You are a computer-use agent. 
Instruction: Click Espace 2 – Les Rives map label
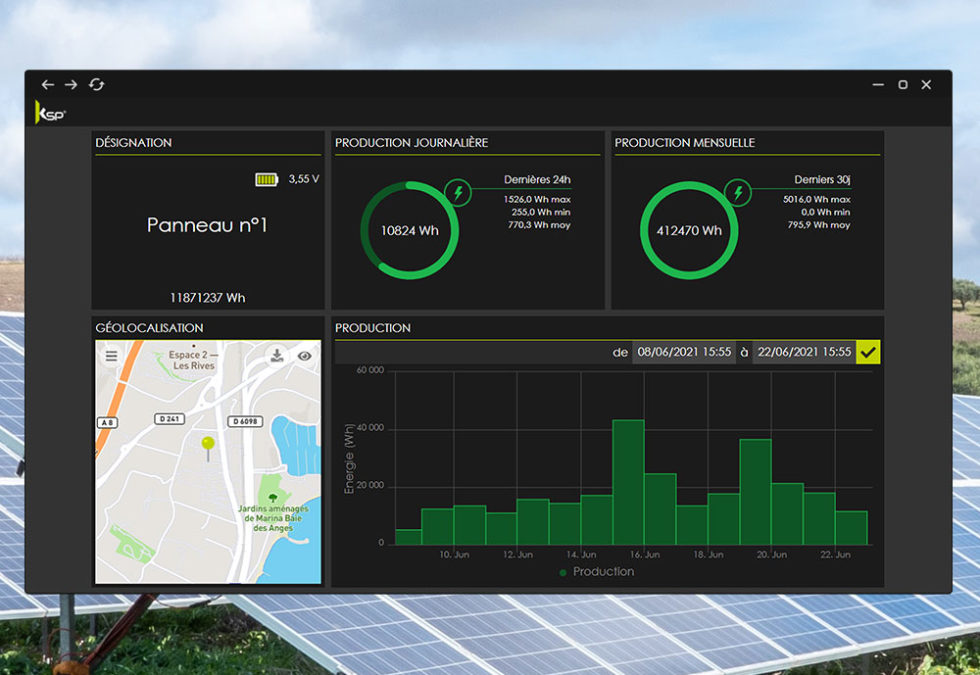pos(193,360)
